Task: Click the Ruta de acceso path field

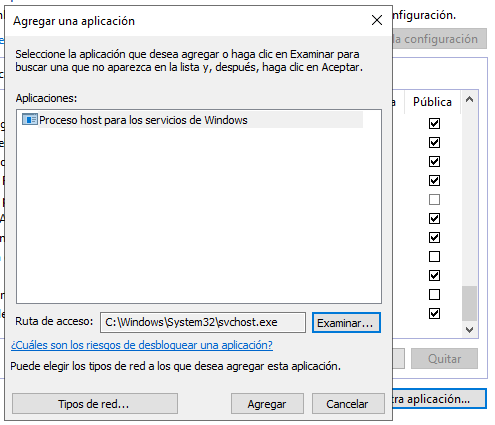Action: pyautogui.click(x=203, y=322)
